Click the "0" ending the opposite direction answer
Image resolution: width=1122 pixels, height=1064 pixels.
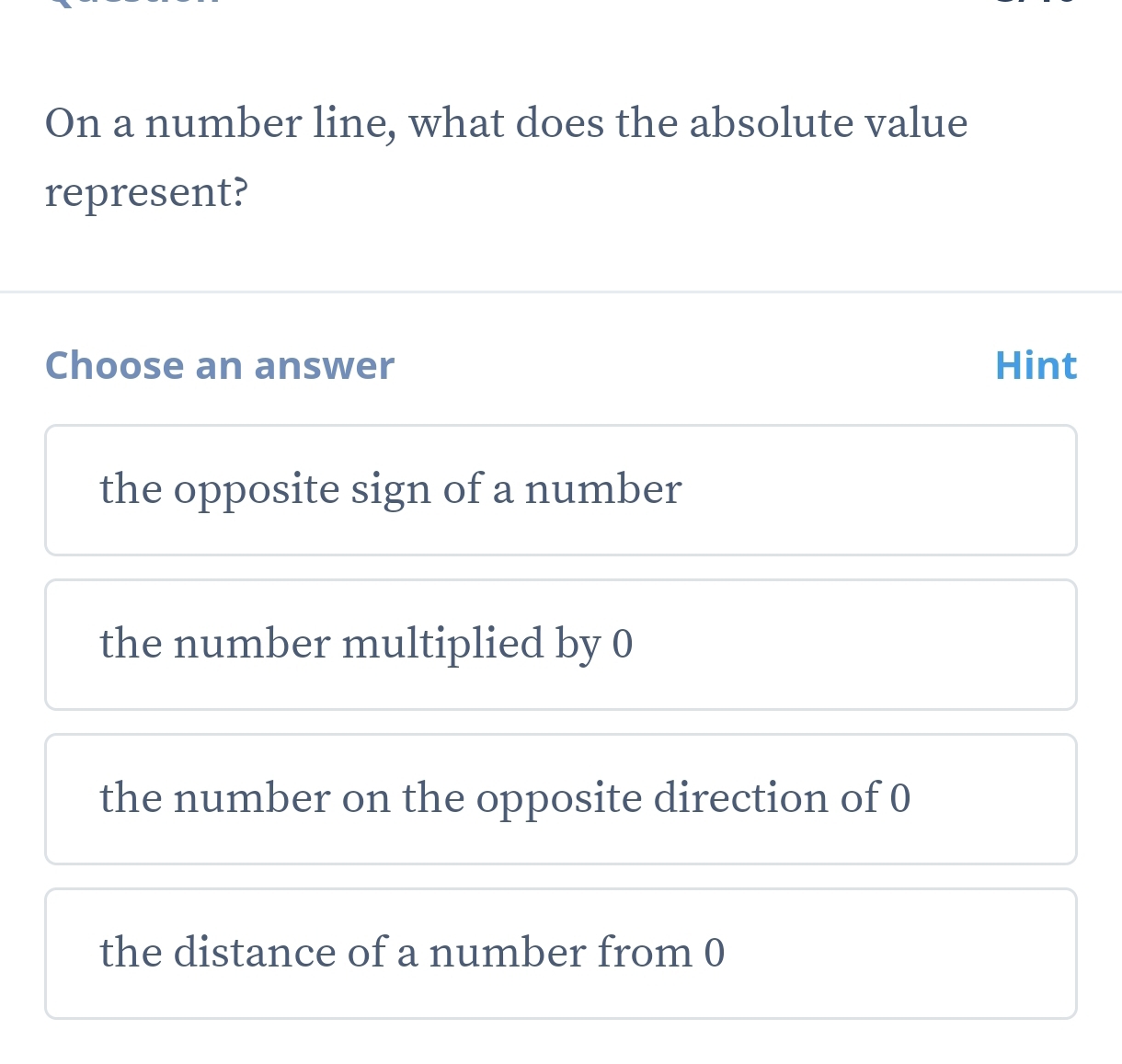[900, 798]
